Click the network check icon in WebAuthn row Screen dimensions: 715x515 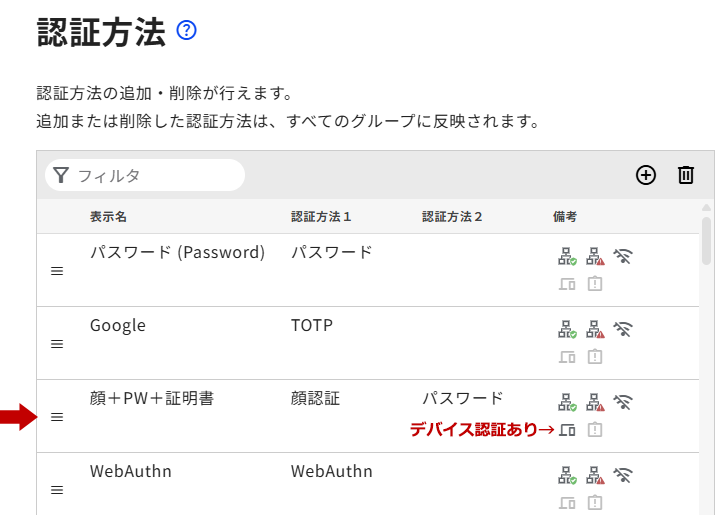(x=567, y=476)
